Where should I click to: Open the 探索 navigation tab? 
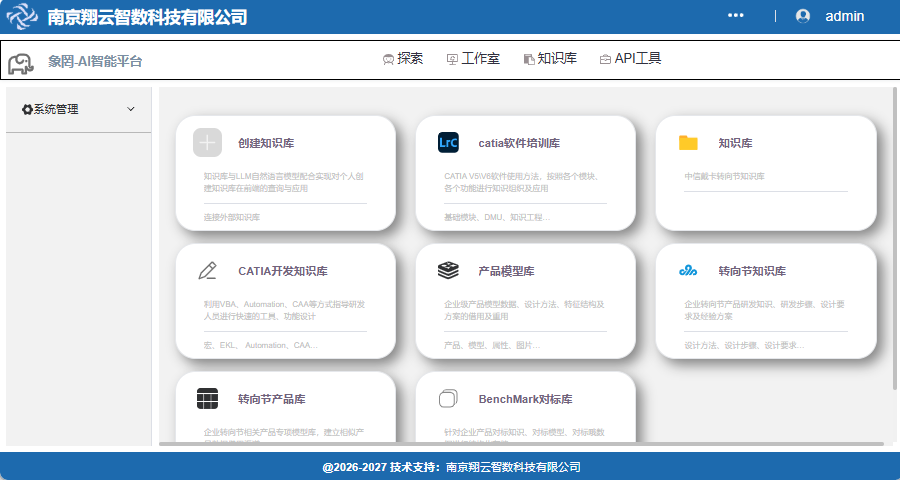(x=403, y=59)
